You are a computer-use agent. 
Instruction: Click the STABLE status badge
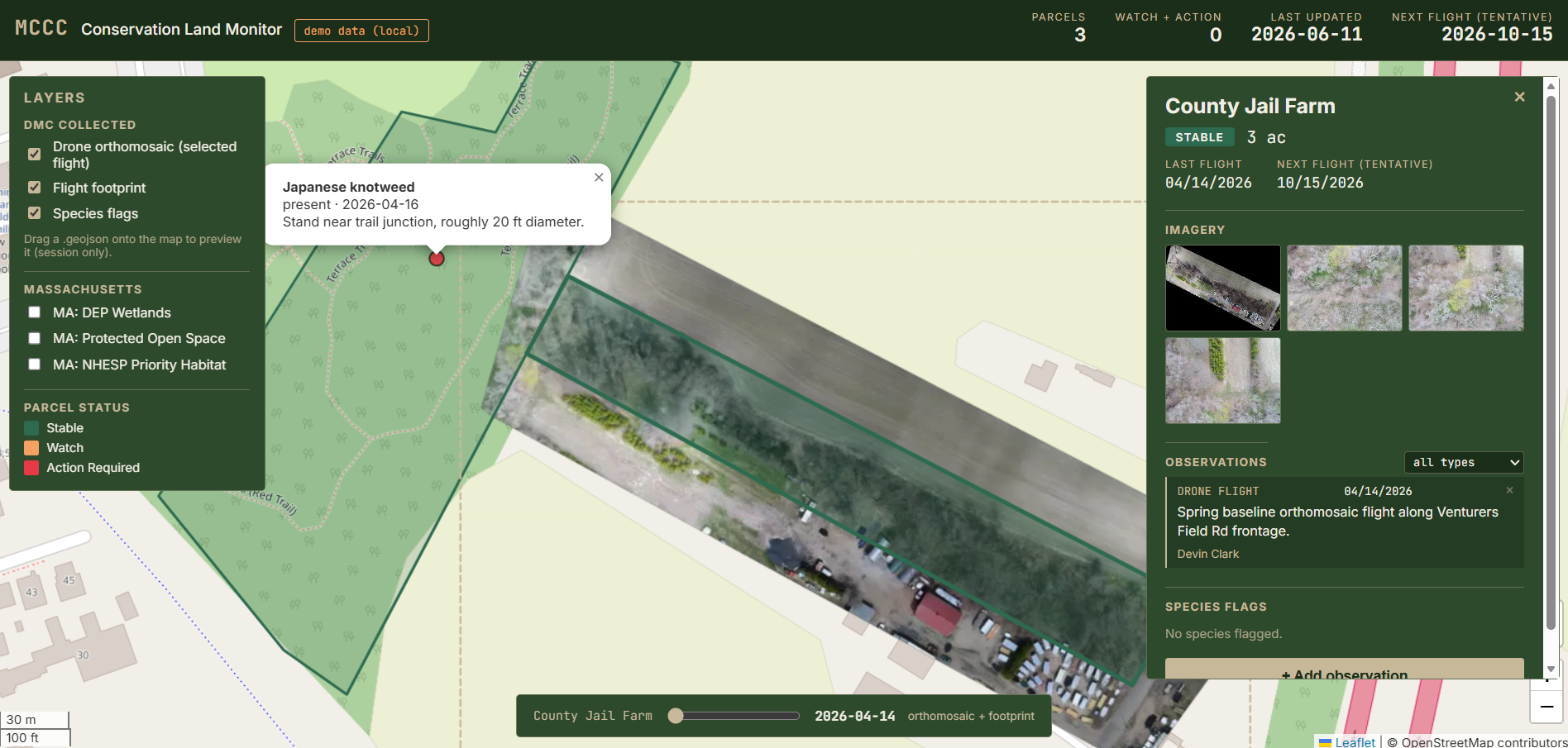[x=1199, y=137]
